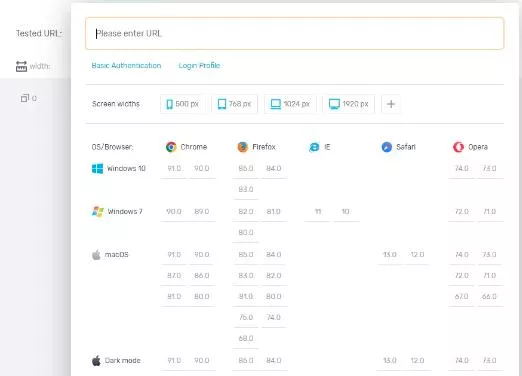
Task: Toggle Opera 66.0 on macOS
Action: point(489,296)
